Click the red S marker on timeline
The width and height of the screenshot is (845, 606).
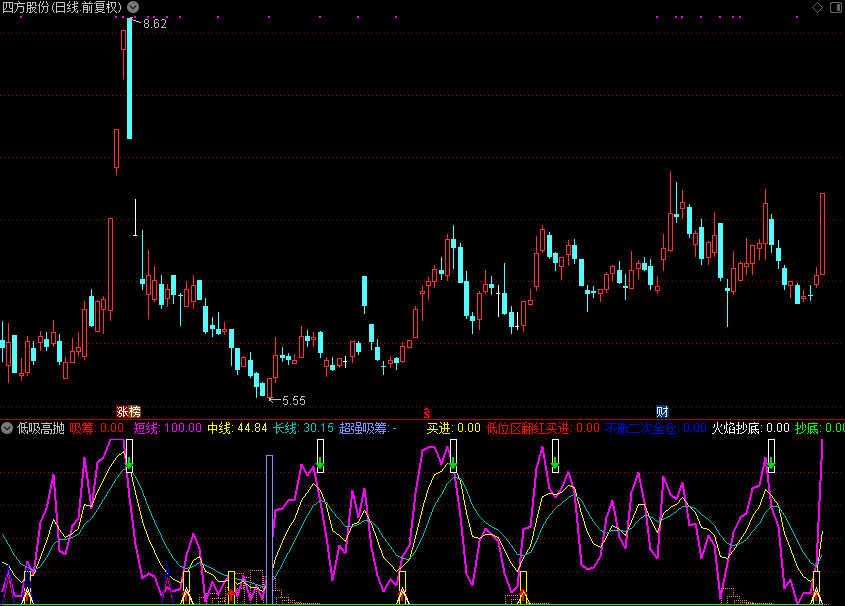(427, 412)
